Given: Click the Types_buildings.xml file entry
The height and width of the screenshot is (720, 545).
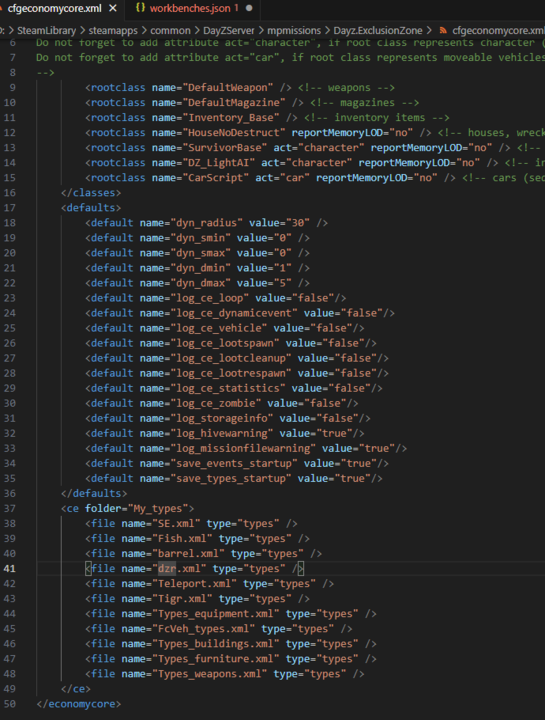Looking at the screenshot, I should 230,644.
